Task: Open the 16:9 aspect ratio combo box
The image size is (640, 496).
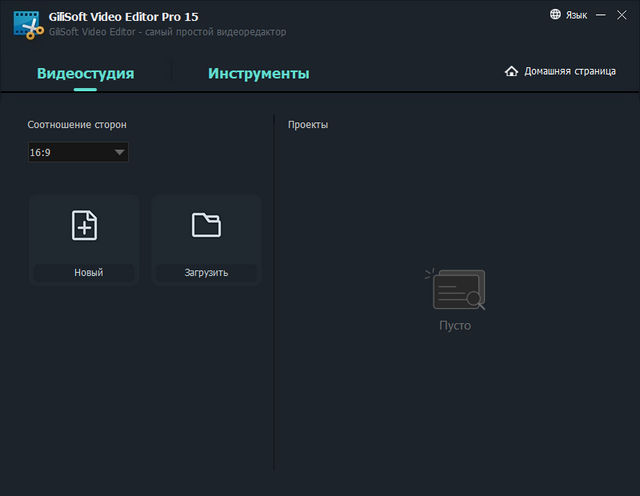Action: (x=77, y=152)
